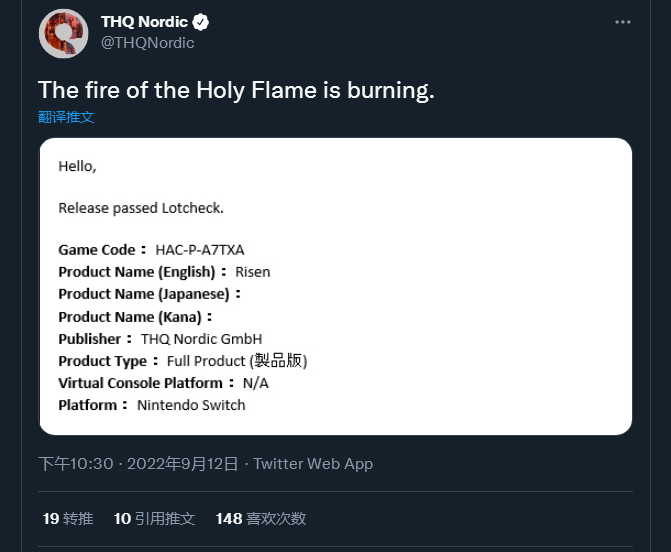
Task: Click the THQ Nordic profile avatar
Action: 63,33
